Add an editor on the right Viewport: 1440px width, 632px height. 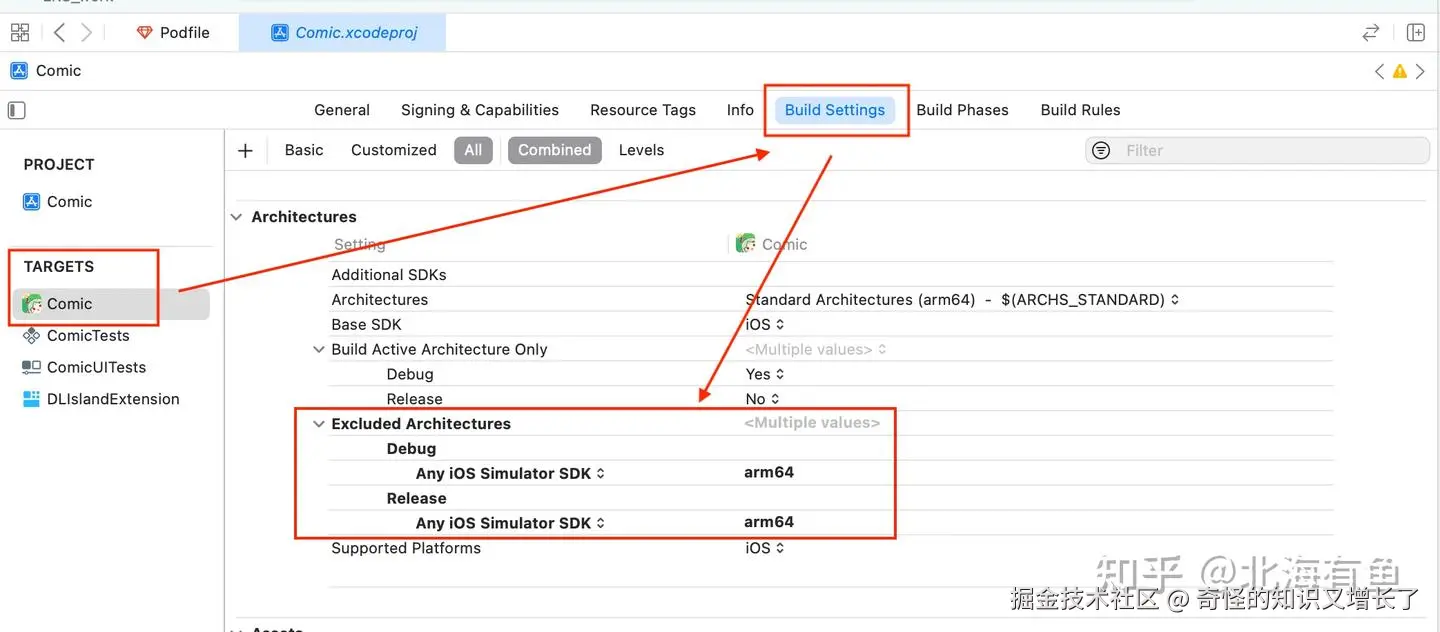1416,32
